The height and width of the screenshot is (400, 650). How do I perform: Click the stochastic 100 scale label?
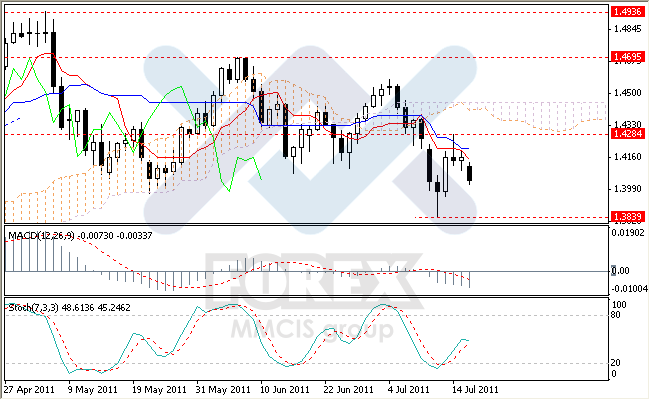(x=619, y=305)
